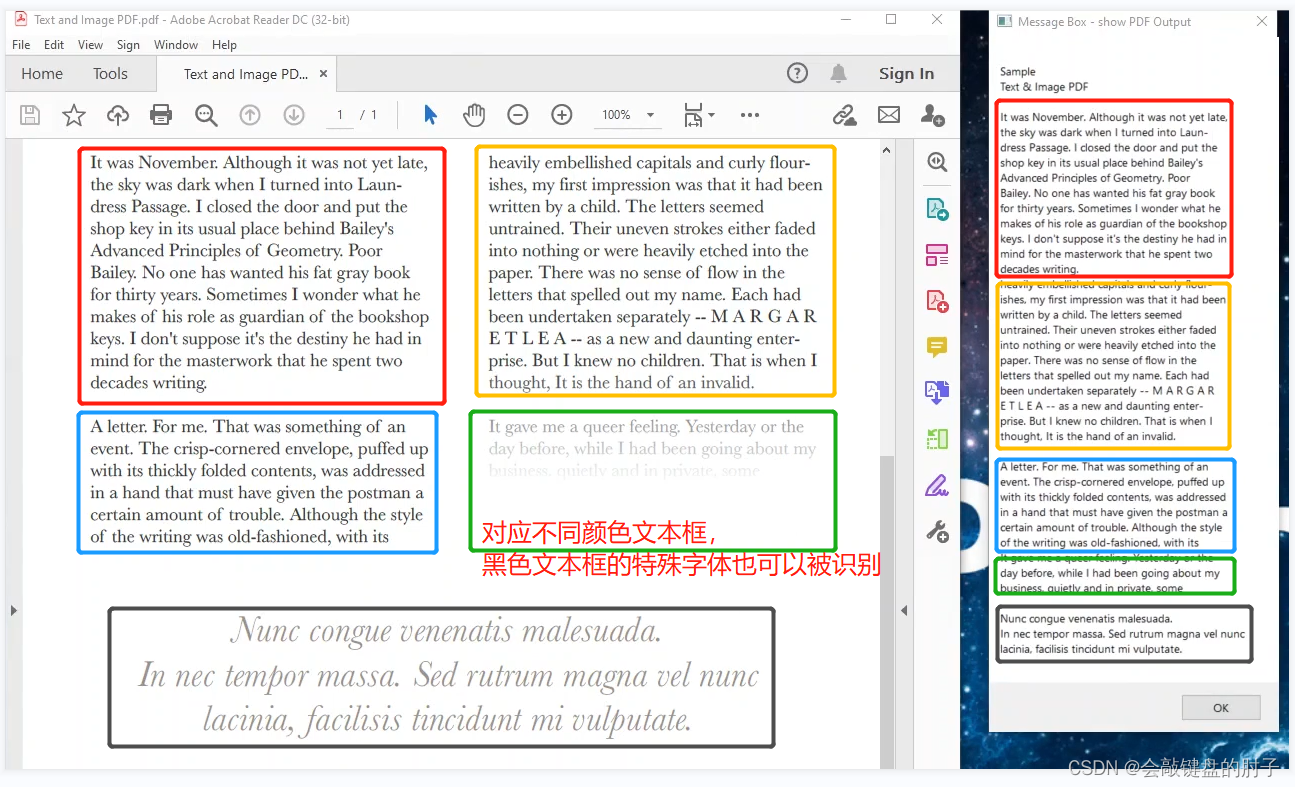Switch to the Home tab
The width and height of the screenshot is (1295, 787).
(x=42, y=74)
